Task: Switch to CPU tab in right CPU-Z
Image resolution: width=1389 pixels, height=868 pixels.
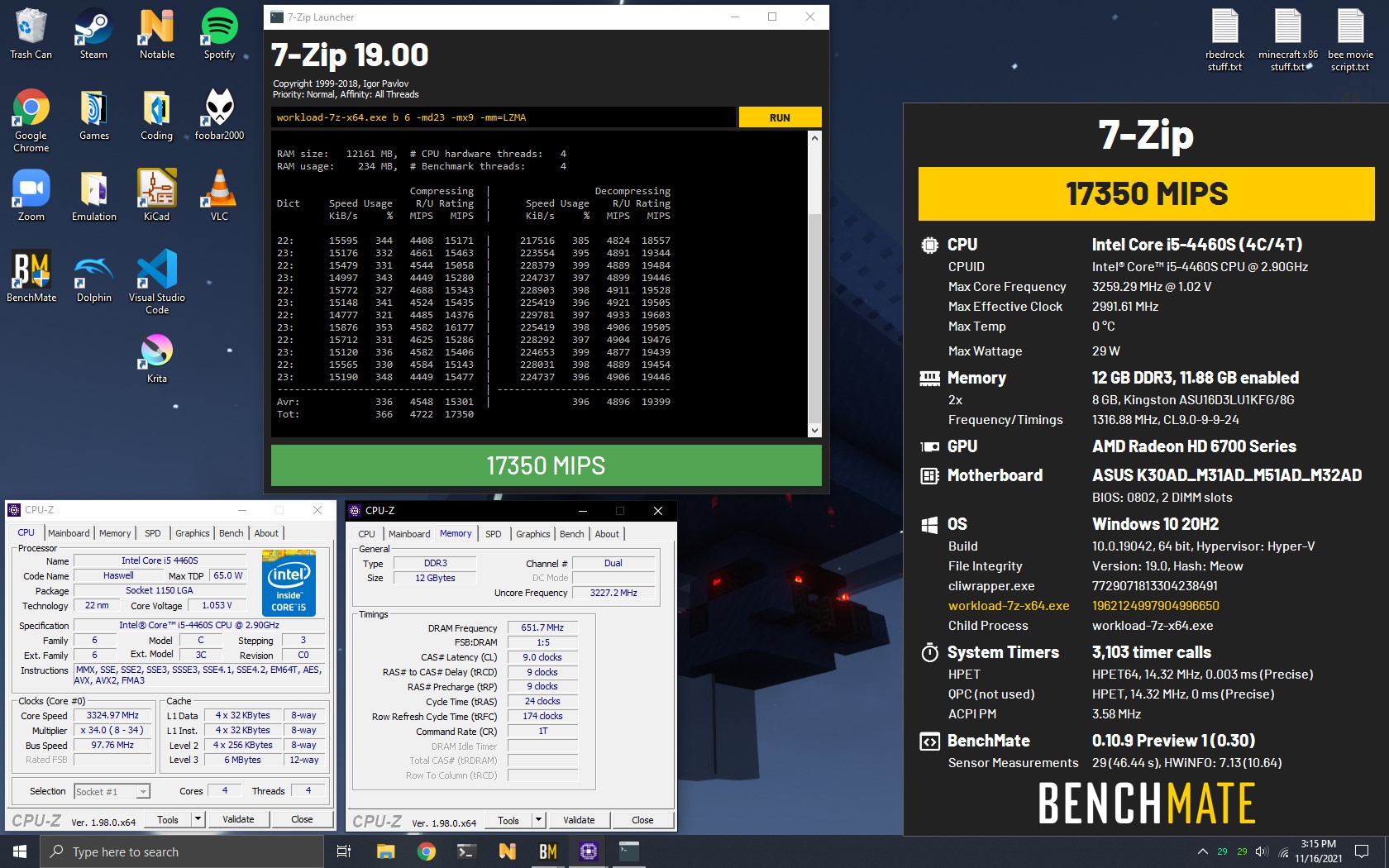Action: [x=366, y=534]
